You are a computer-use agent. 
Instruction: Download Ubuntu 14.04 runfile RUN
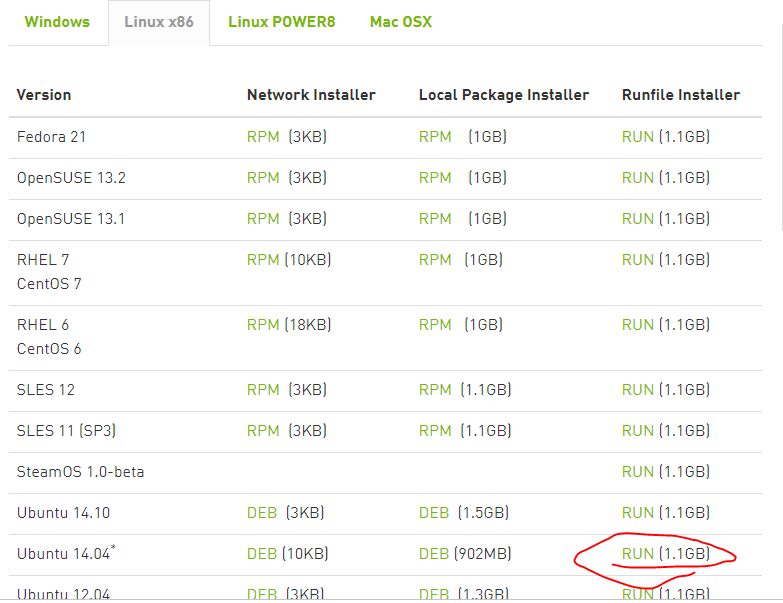tap(638, 554)
